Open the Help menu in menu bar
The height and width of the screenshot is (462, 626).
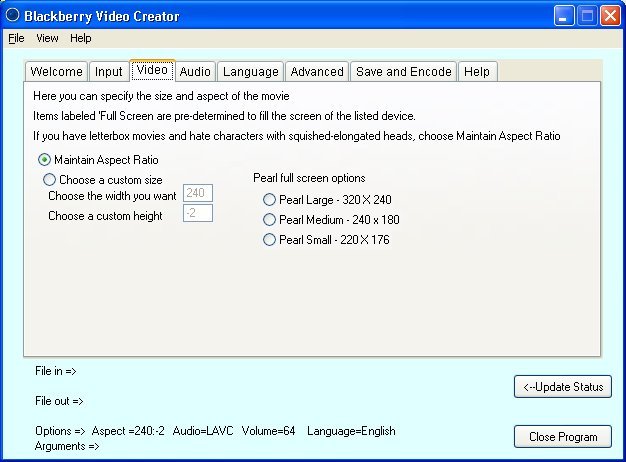(81, 38)
